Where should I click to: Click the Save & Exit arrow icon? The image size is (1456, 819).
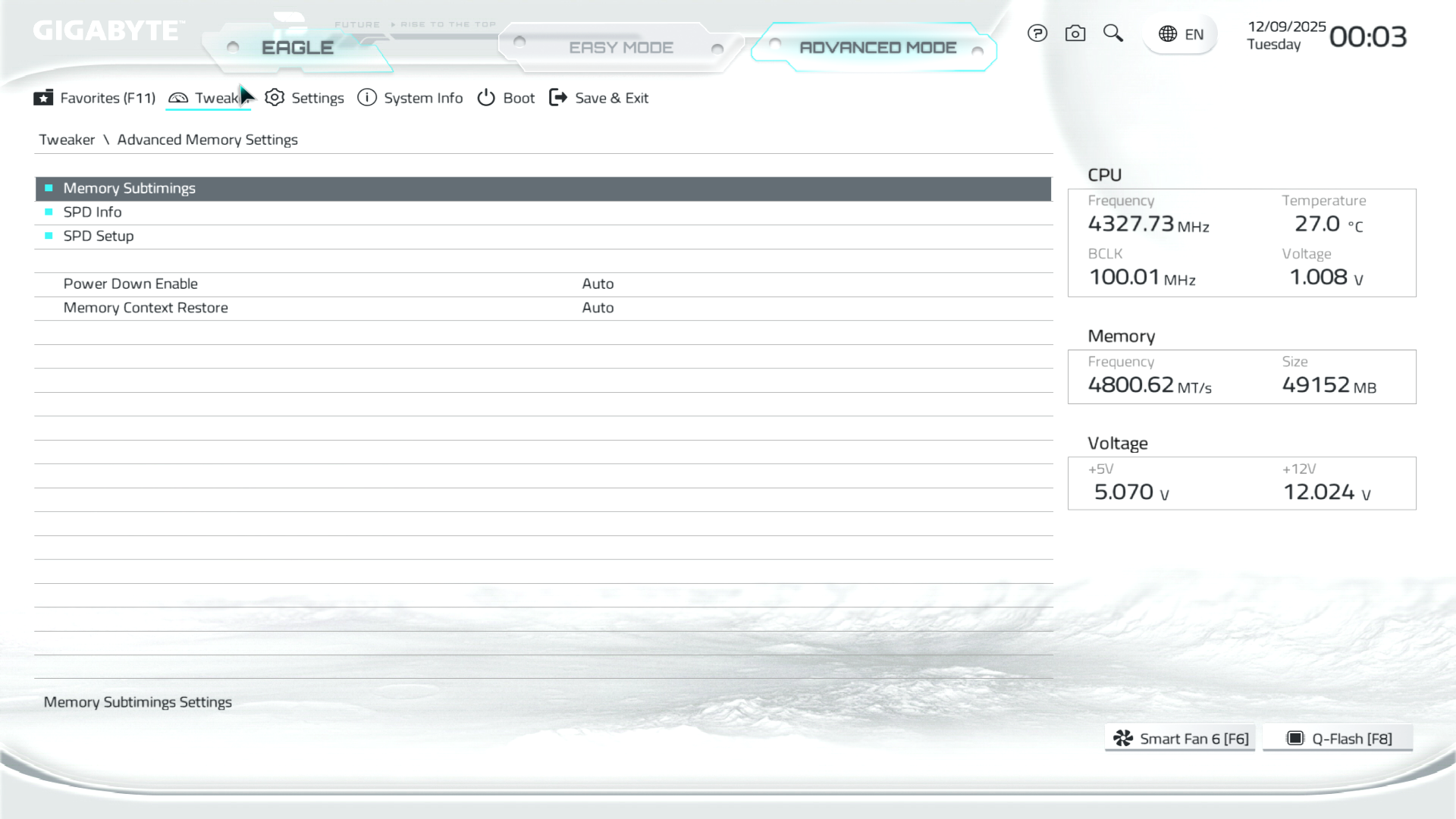point(558,98)
